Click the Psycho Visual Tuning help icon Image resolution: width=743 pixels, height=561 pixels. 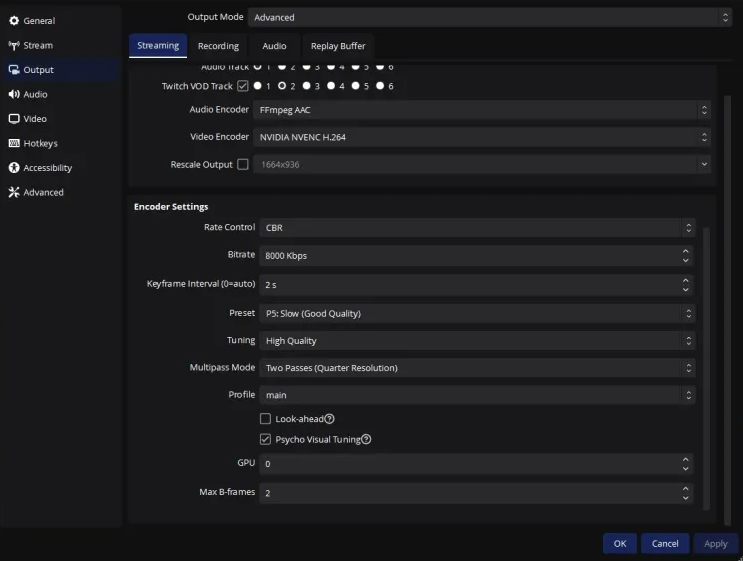(x=366, y=439)
